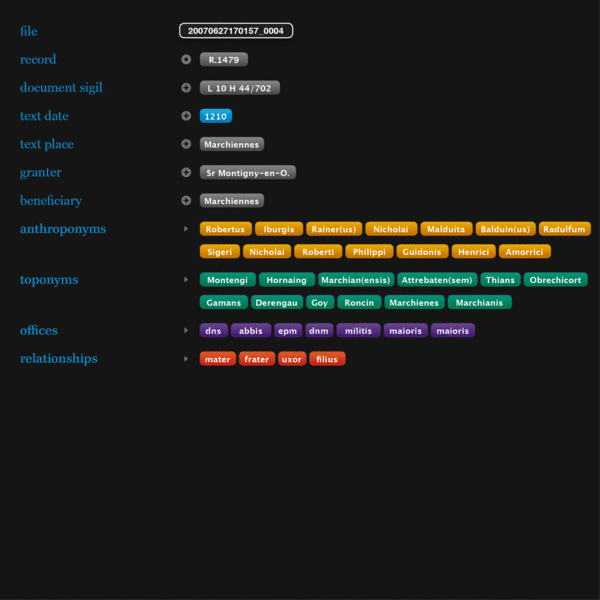Viewport: 600px width, 600px height.
Task: Select the Robertus anthroponym tag
Action: (225, 229)
